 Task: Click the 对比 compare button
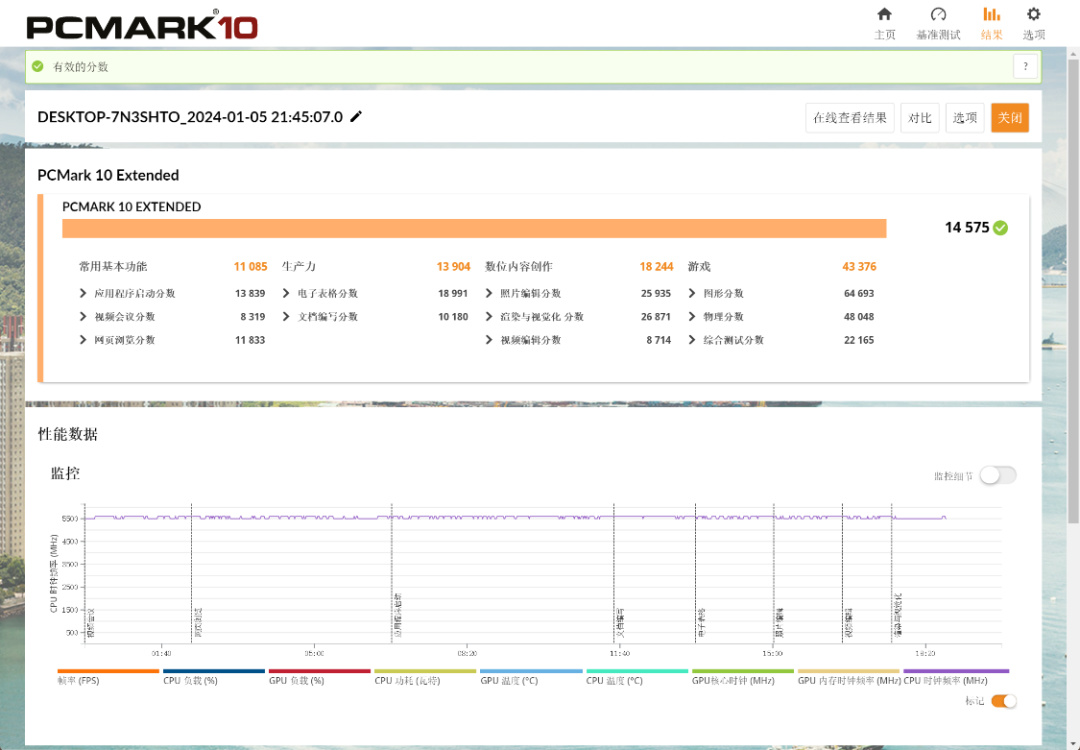[x=920, y=118]
